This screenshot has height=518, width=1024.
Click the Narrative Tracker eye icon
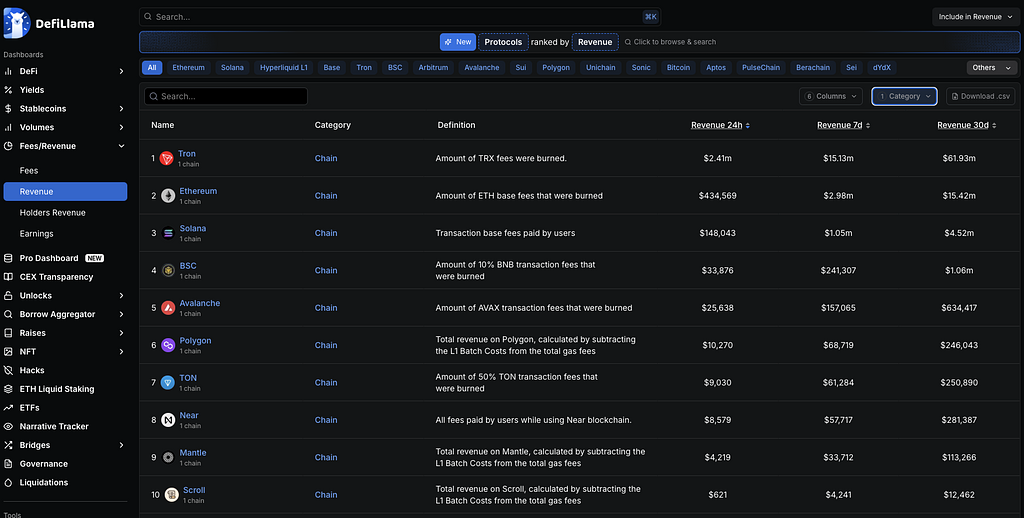(x=9, y=426)
